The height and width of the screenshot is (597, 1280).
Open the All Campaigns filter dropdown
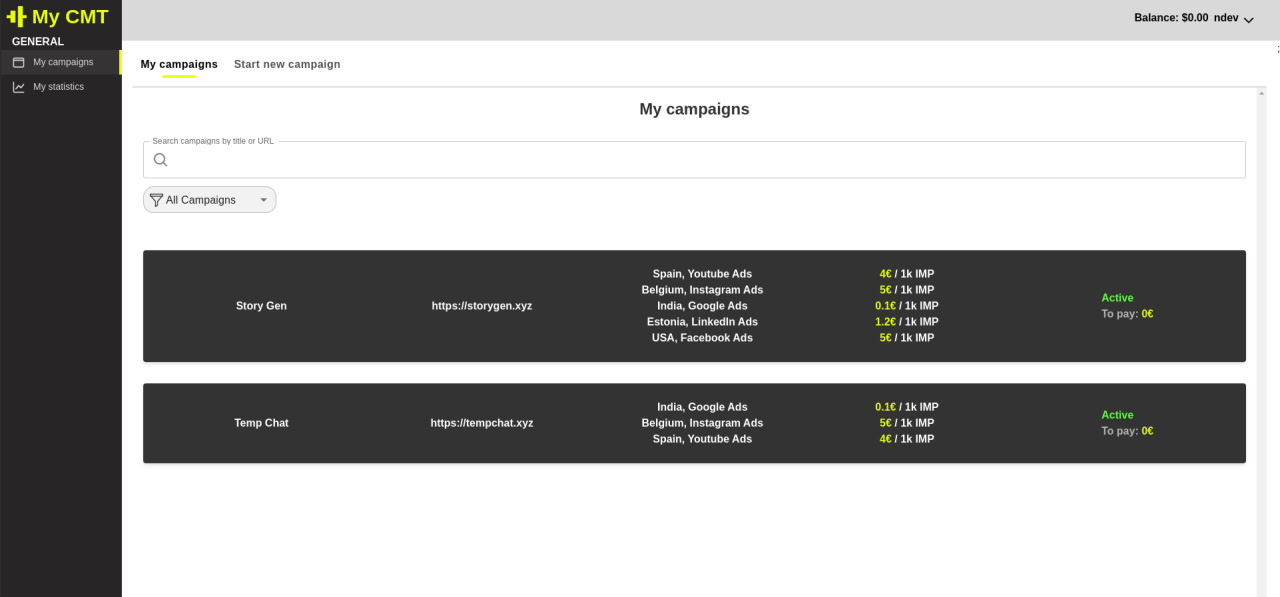pos(209,199)
